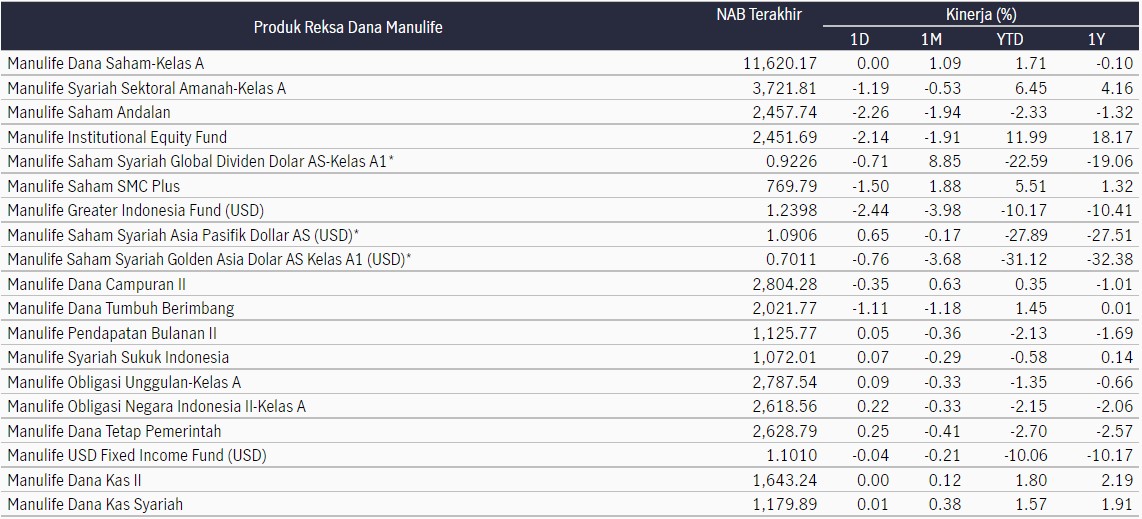
Task: Click NAB value 3,721.81
Action: click(x=784, y=89)
